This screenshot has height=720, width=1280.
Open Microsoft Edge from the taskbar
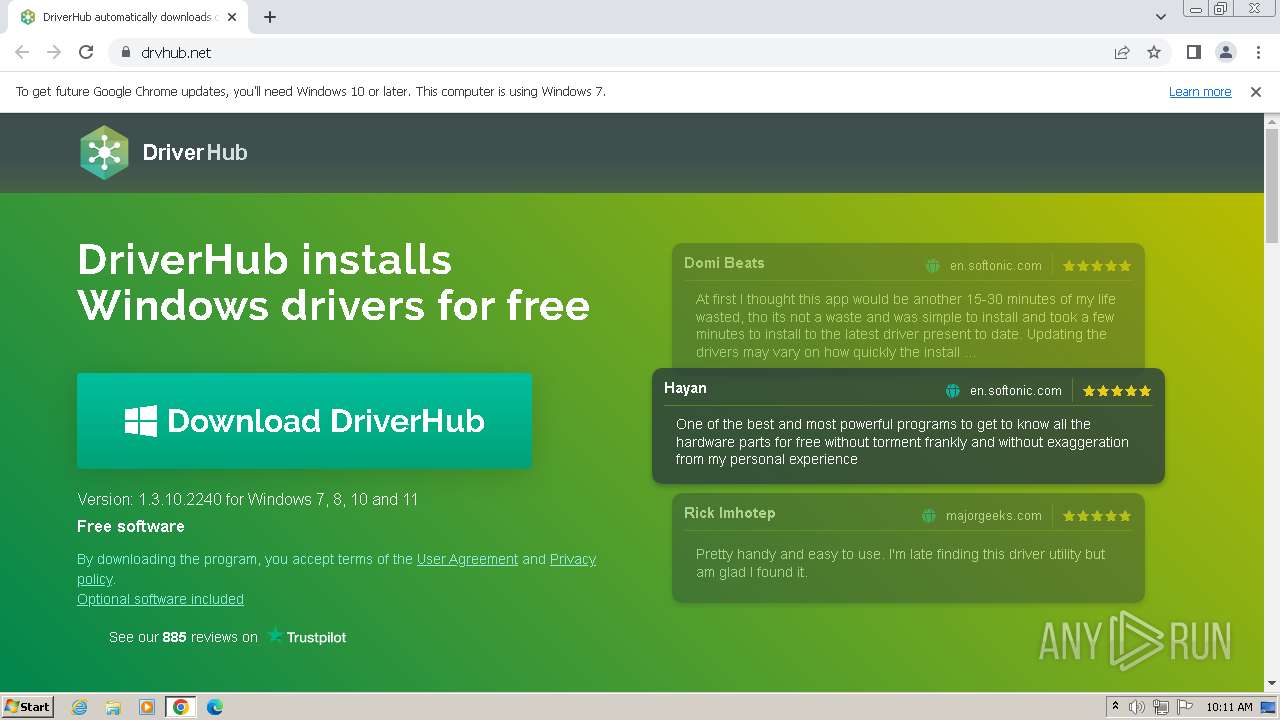tap(215, 707)
